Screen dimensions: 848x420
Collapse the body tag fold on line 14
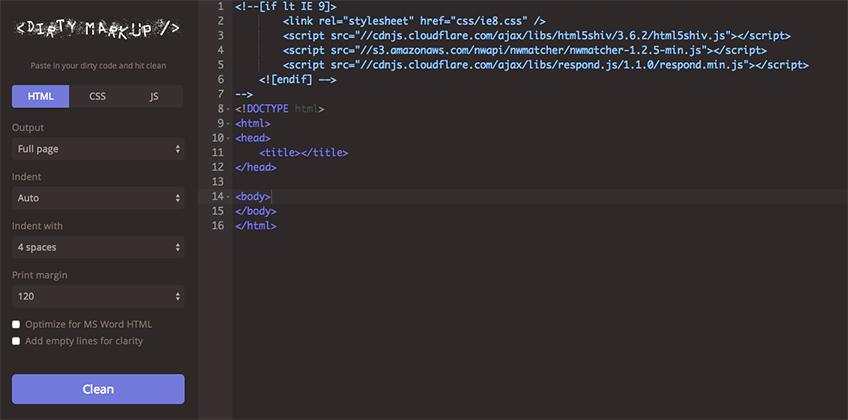[x=229, y=197]
